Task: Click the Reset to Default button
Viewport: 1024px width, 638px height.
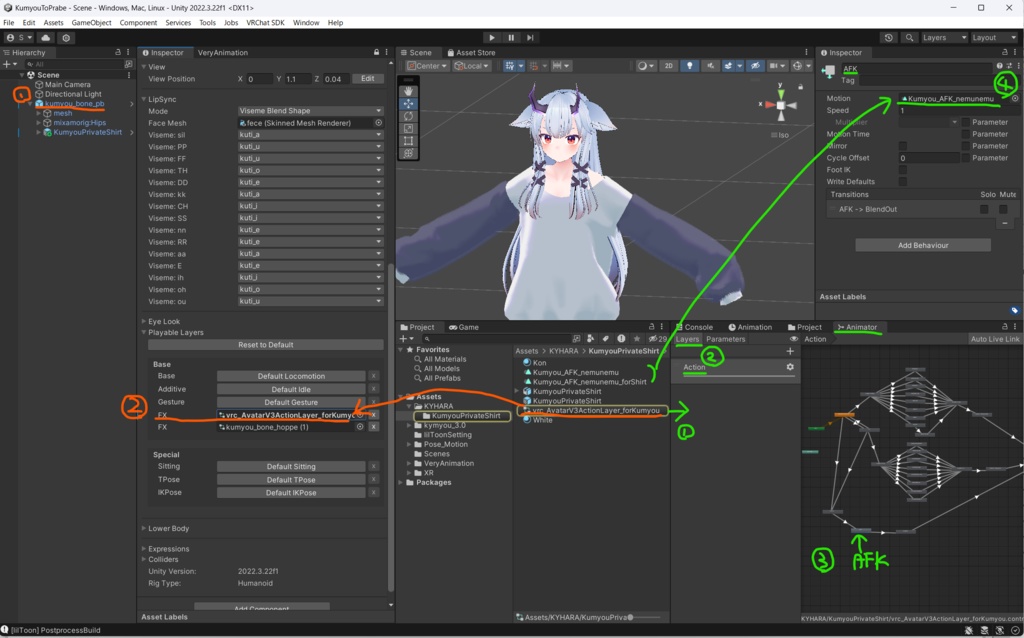Action: pyautogui.click(x=266, y=345)
